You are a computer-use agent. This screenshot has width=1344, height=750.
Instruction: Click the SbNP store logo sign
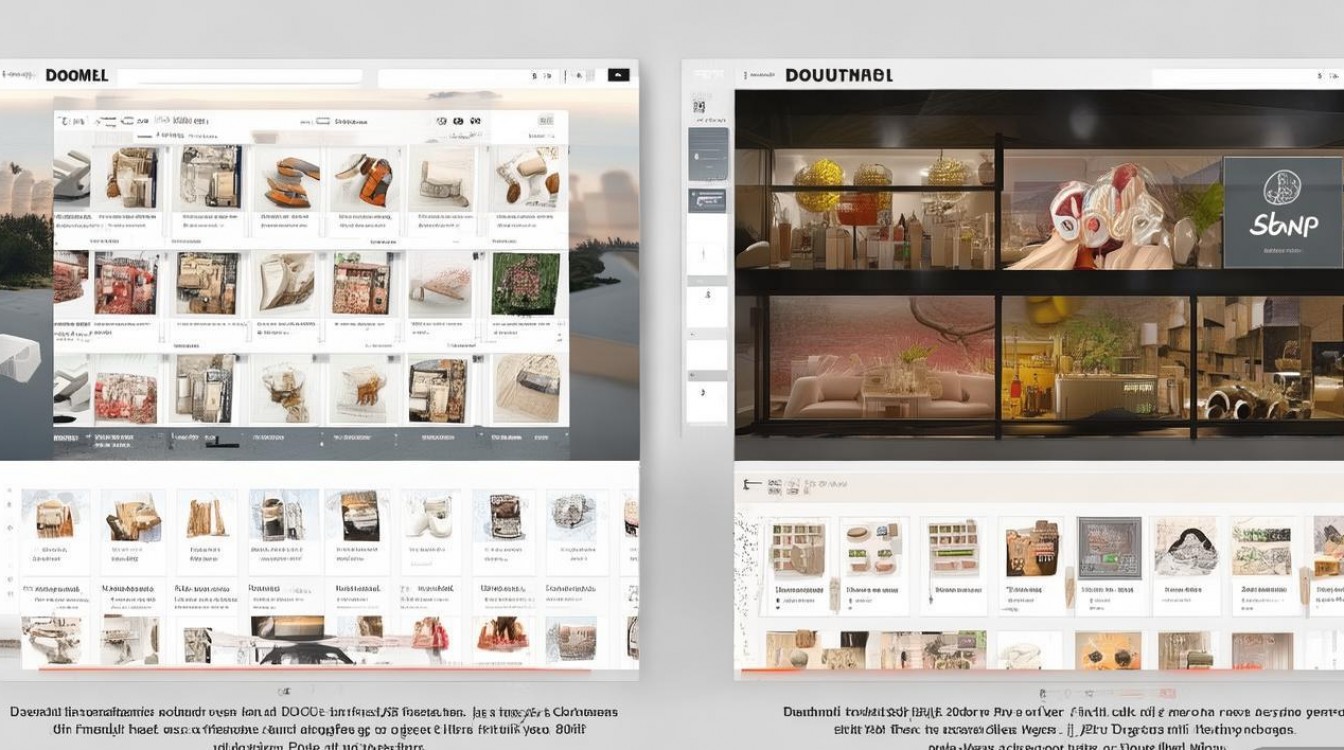pyautogui.click(x=1282, y=211)
